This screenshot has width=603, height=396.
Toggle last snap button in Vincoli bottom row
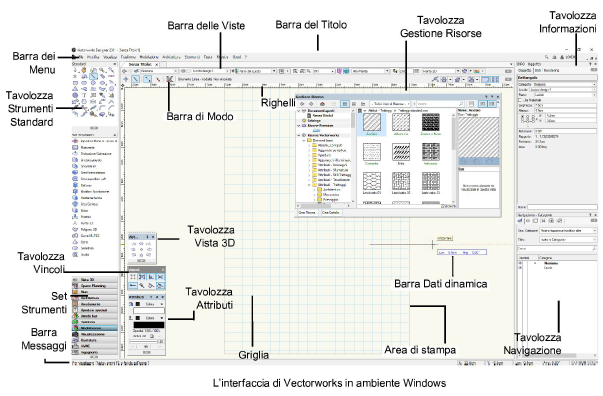[x=160, y=286]
